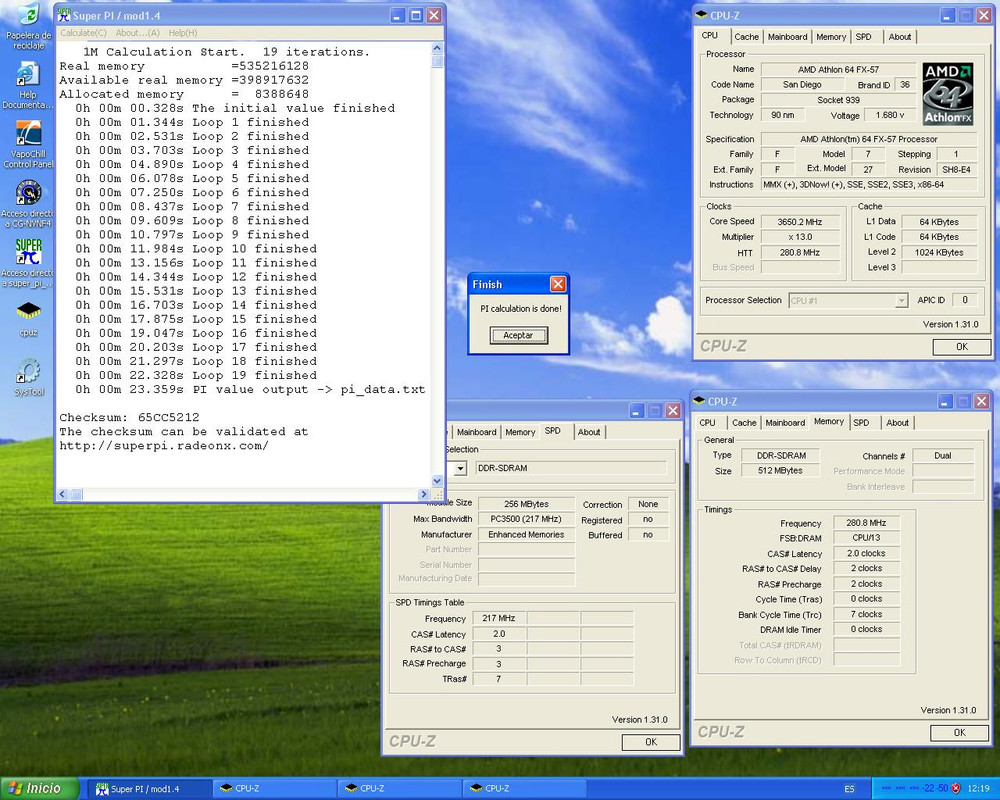
Task: Select the second CPU-Z taskbar button
Action: click(x=399, y=789)
